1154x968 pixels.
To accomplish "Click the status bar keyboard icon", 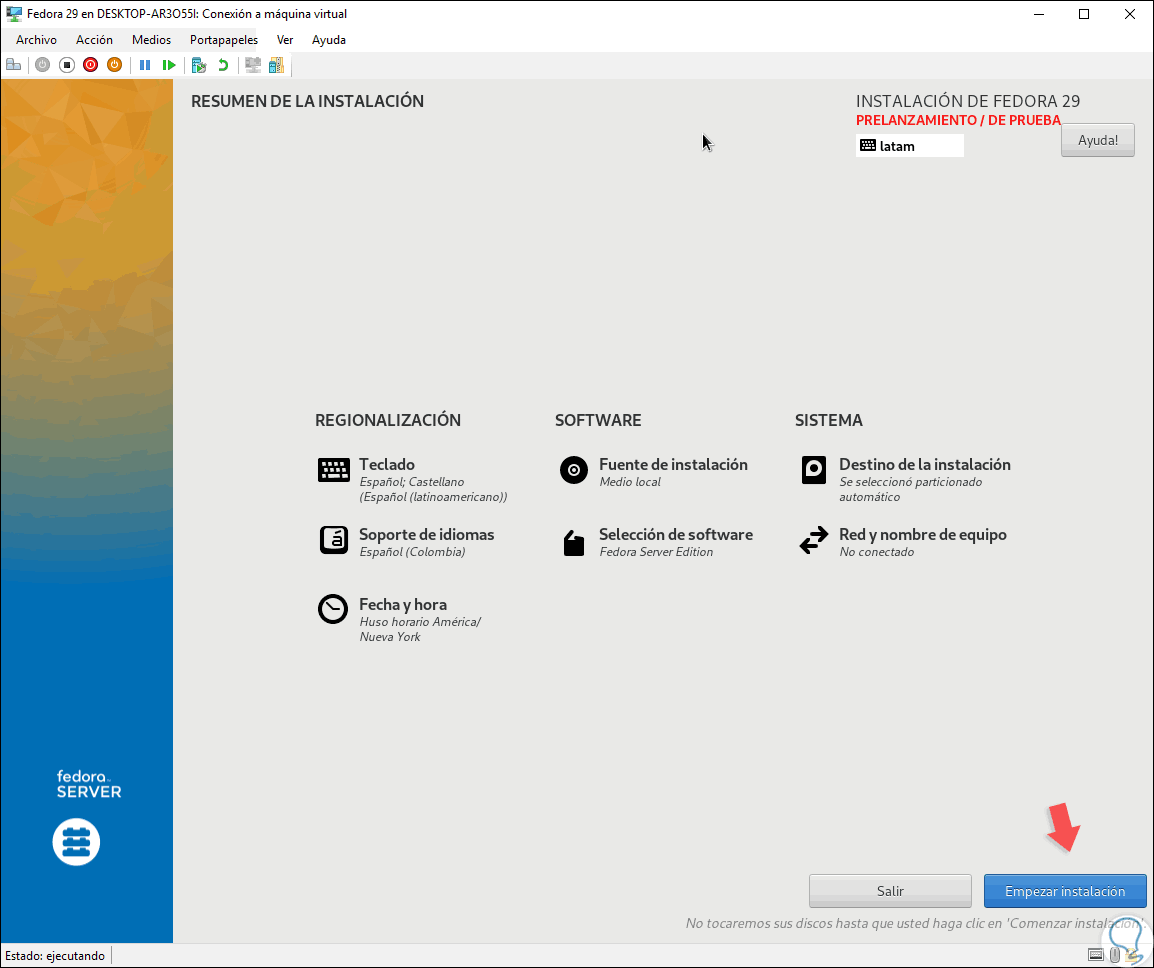I will click(x=1096, y=955).
